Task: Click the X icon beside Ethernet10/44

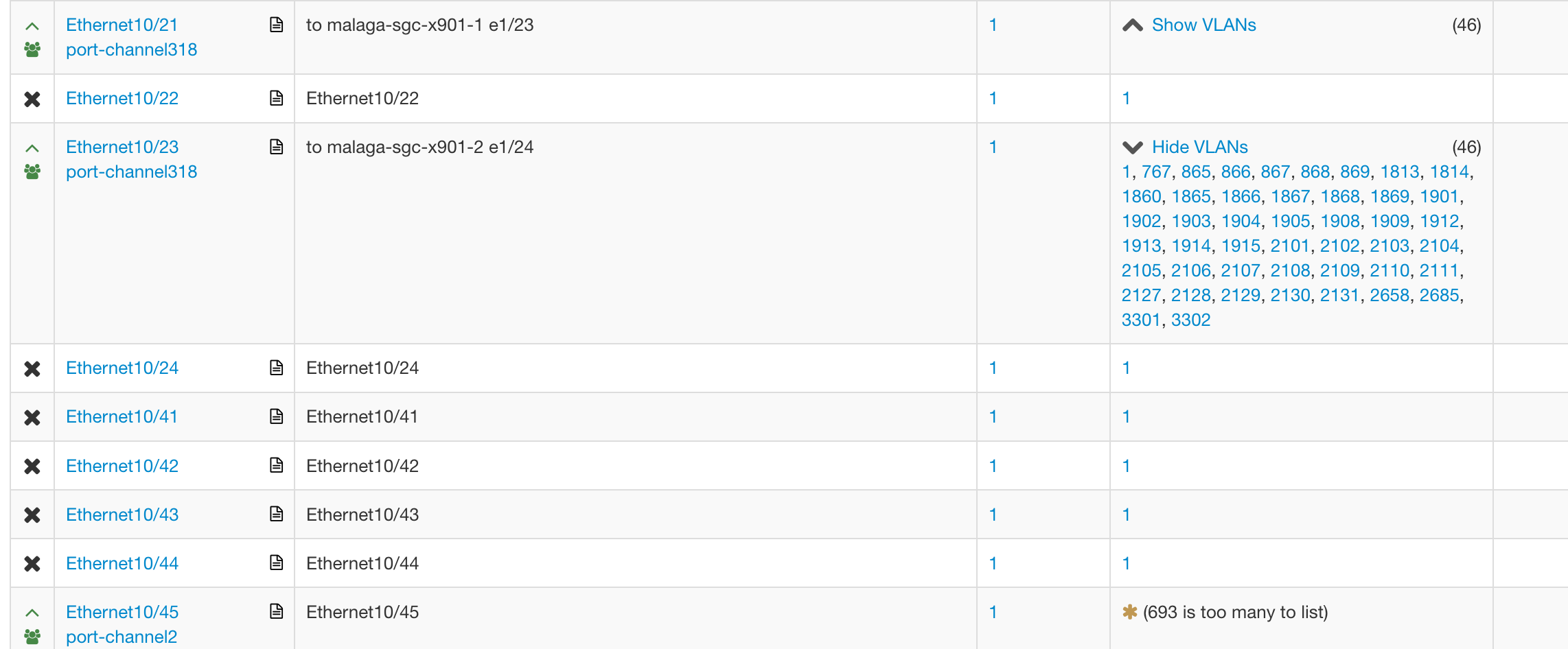Action: [32, 563]
